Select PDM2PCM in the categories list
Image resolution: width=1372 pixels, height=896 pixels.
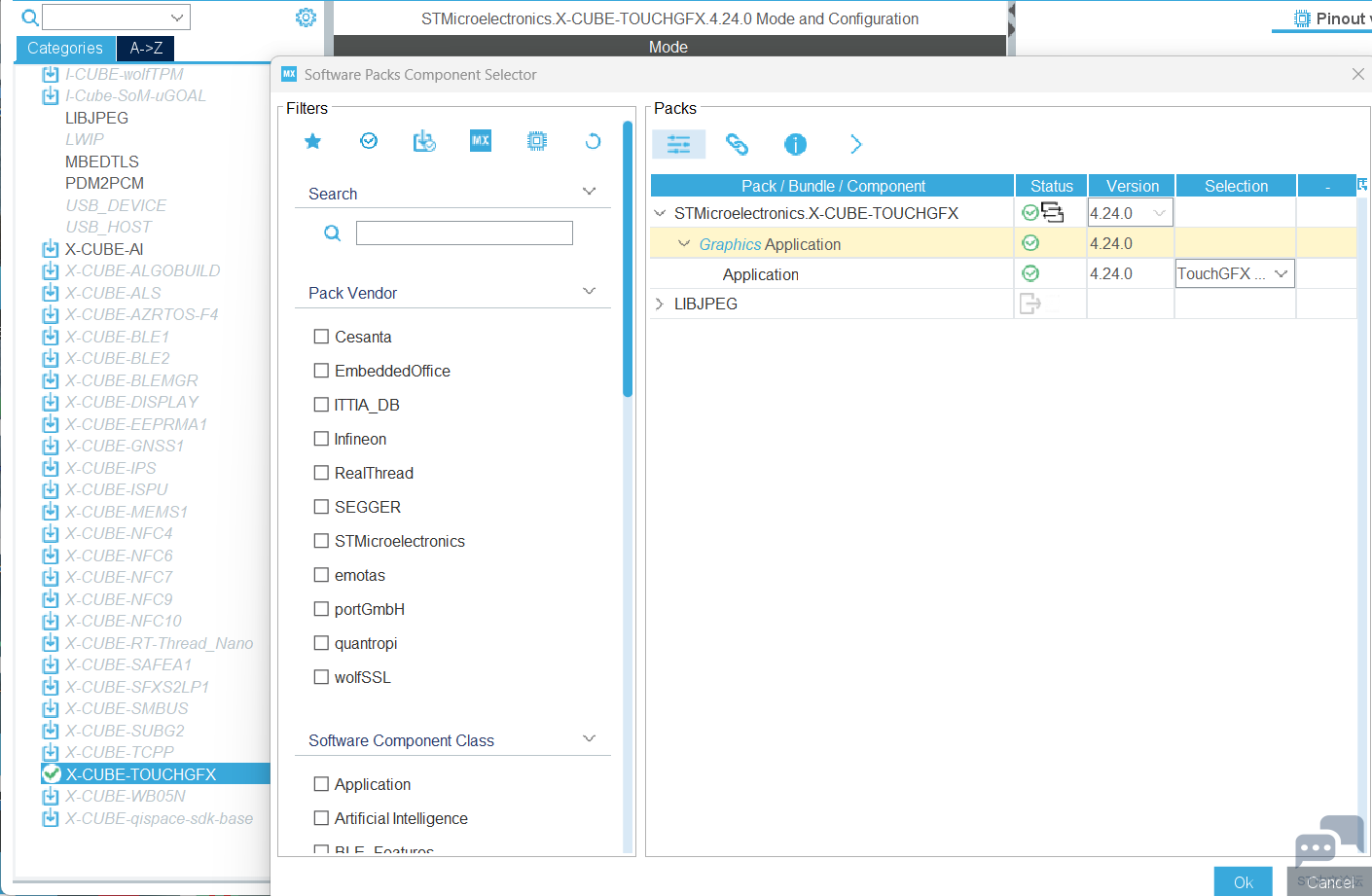pos(104,183)
